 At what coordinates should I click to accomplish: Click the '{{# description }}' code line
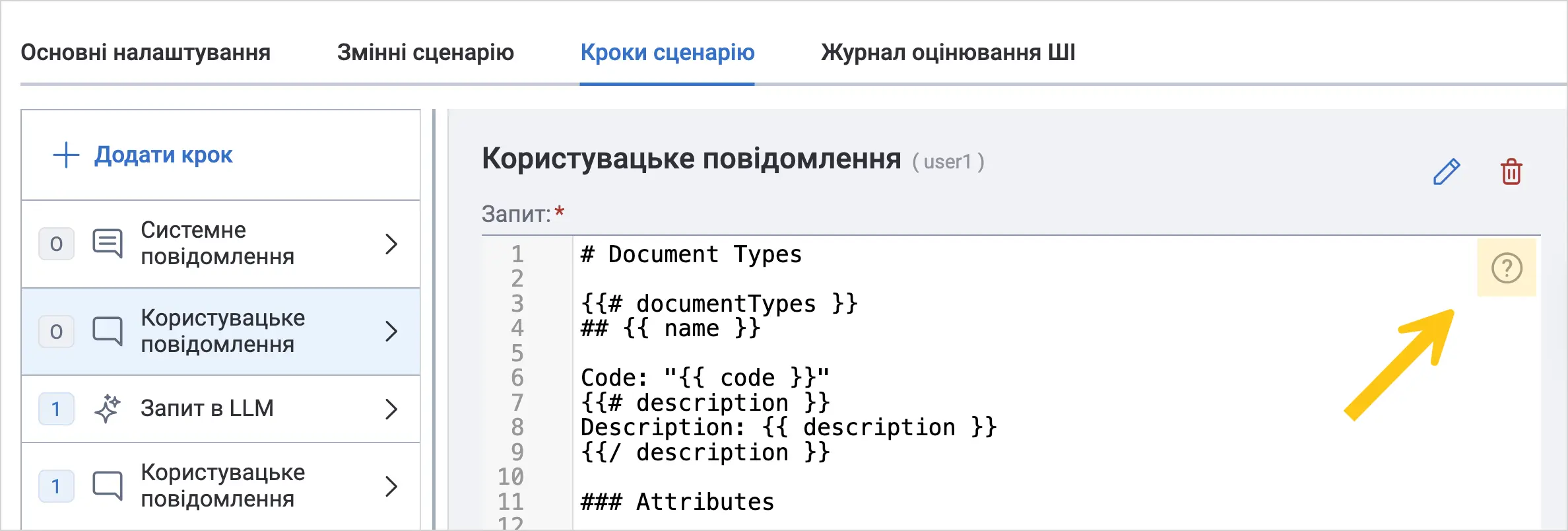point(705,403)
